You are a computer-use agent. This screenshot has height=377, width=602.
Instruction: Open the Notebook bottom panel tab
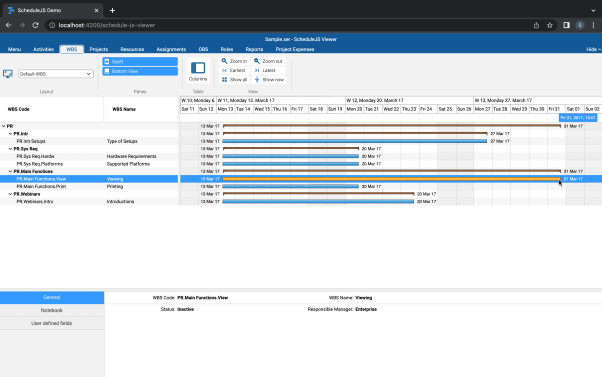click(x=52, y=310)
